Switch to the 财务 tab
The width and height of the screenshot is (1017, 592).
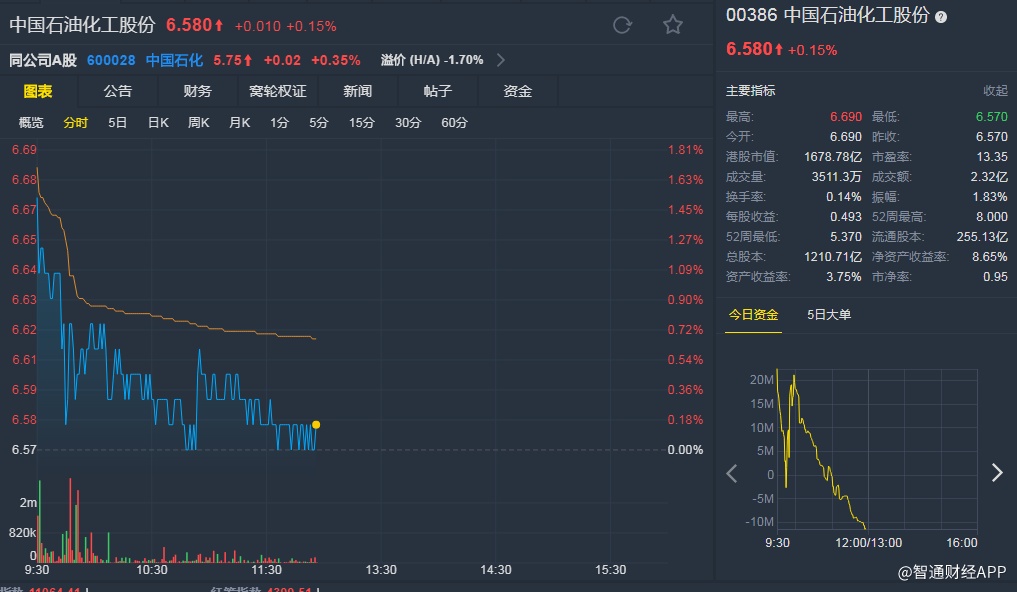198,91
